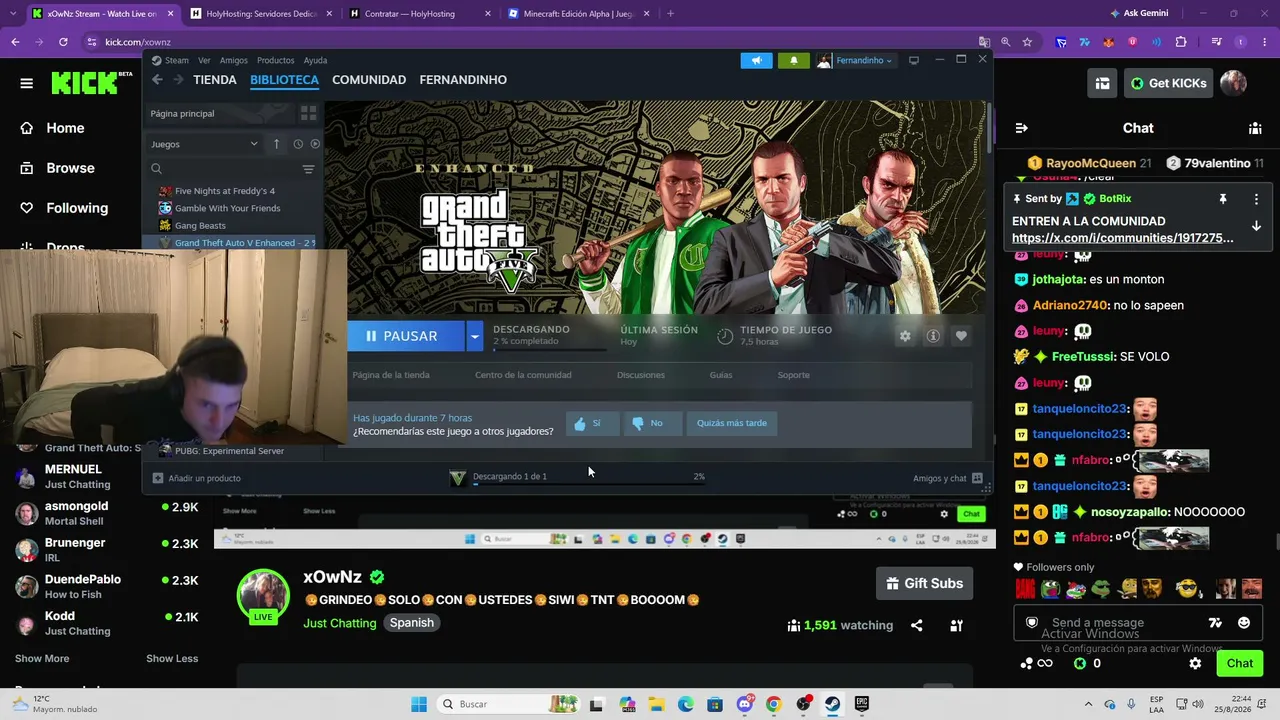
Task: Open the Browse section on Kick
Action: point(70,168)
